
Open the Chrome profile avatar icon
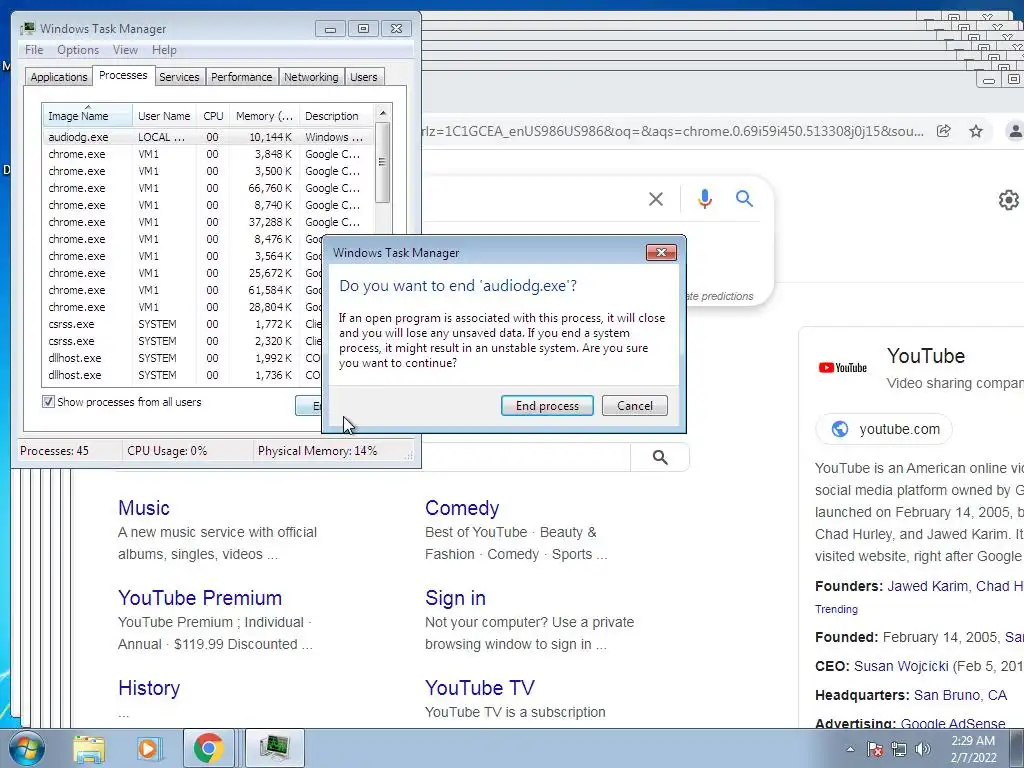[1014, 131]
